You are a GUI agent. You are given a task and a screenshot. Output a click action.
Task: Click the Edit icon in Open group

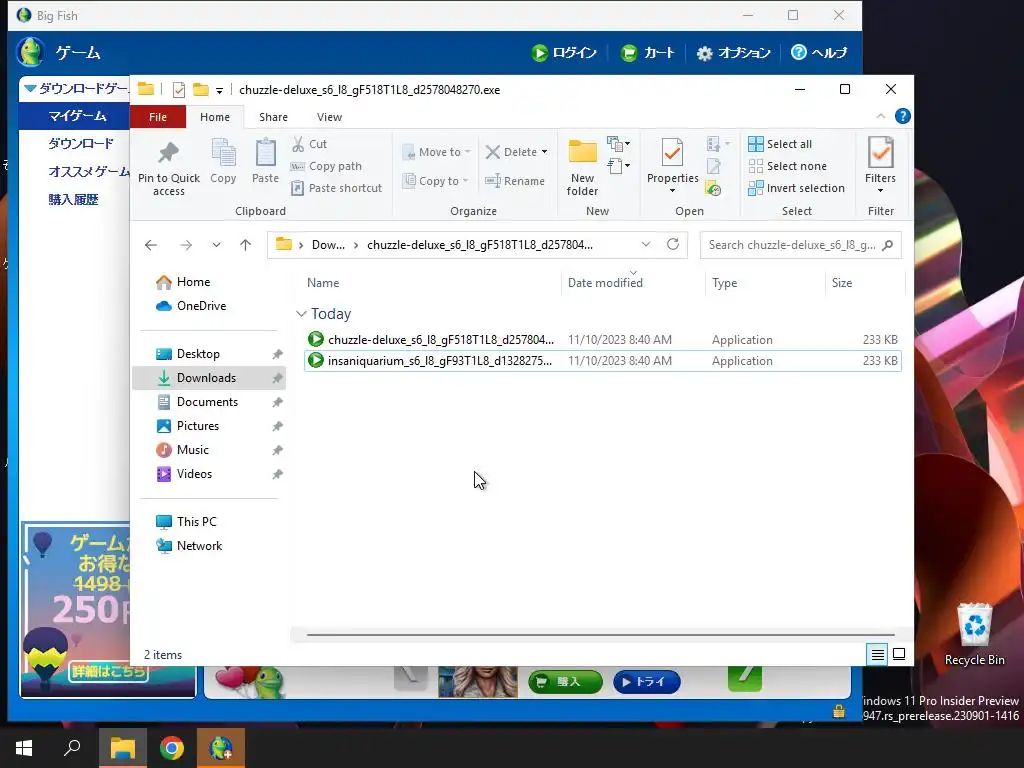713,166
